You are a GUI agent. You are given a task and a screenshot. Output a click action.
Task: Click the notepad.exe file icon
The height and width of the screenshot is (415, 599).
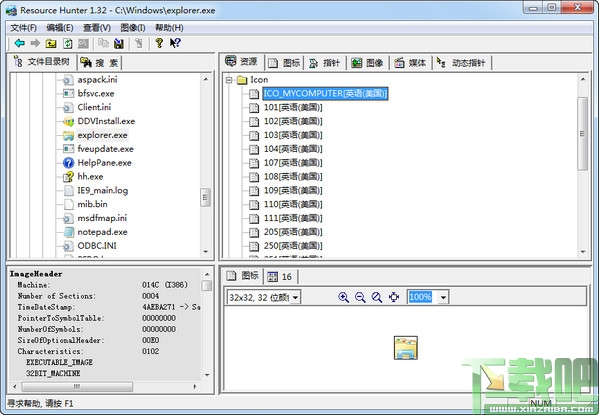point(68,232)
